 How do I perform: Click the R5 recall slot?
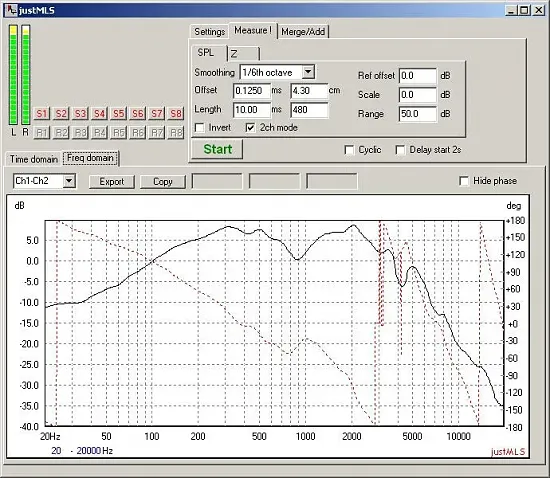[x=119, y=133]
